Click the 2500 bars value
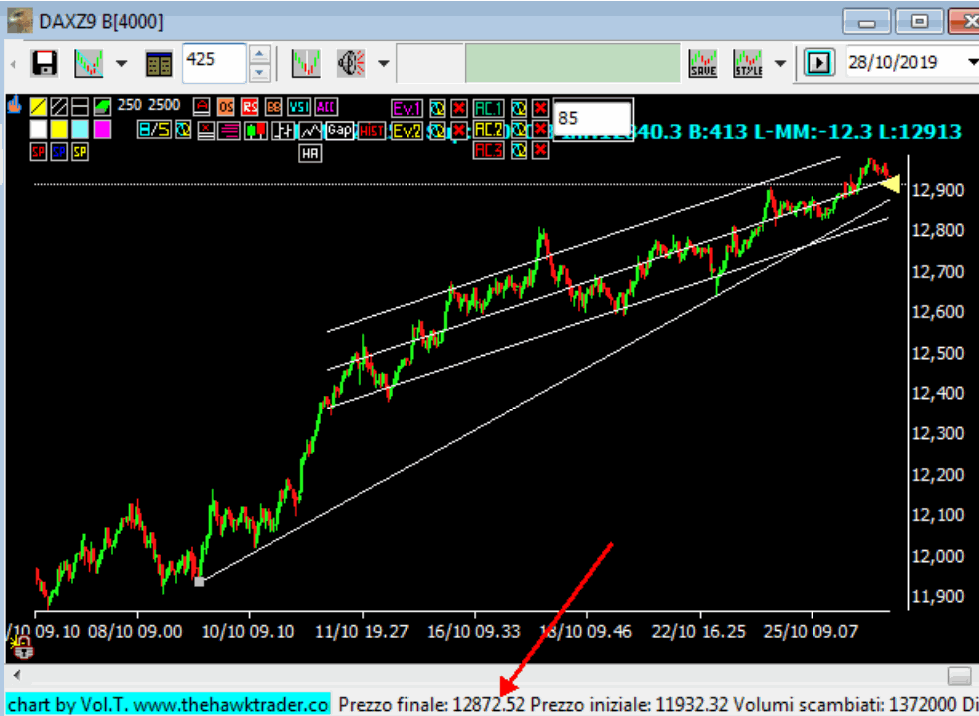979x716 pixels. [164, 105]
